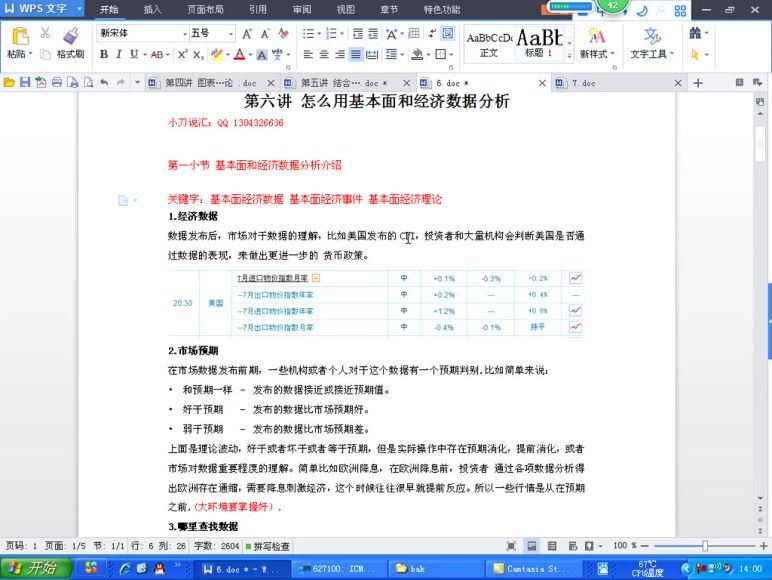This screenshot has width=772, height=580.
Task: Expand the underline style dropdown arrow
Action: pyautogui.click(x=145, y=55)
